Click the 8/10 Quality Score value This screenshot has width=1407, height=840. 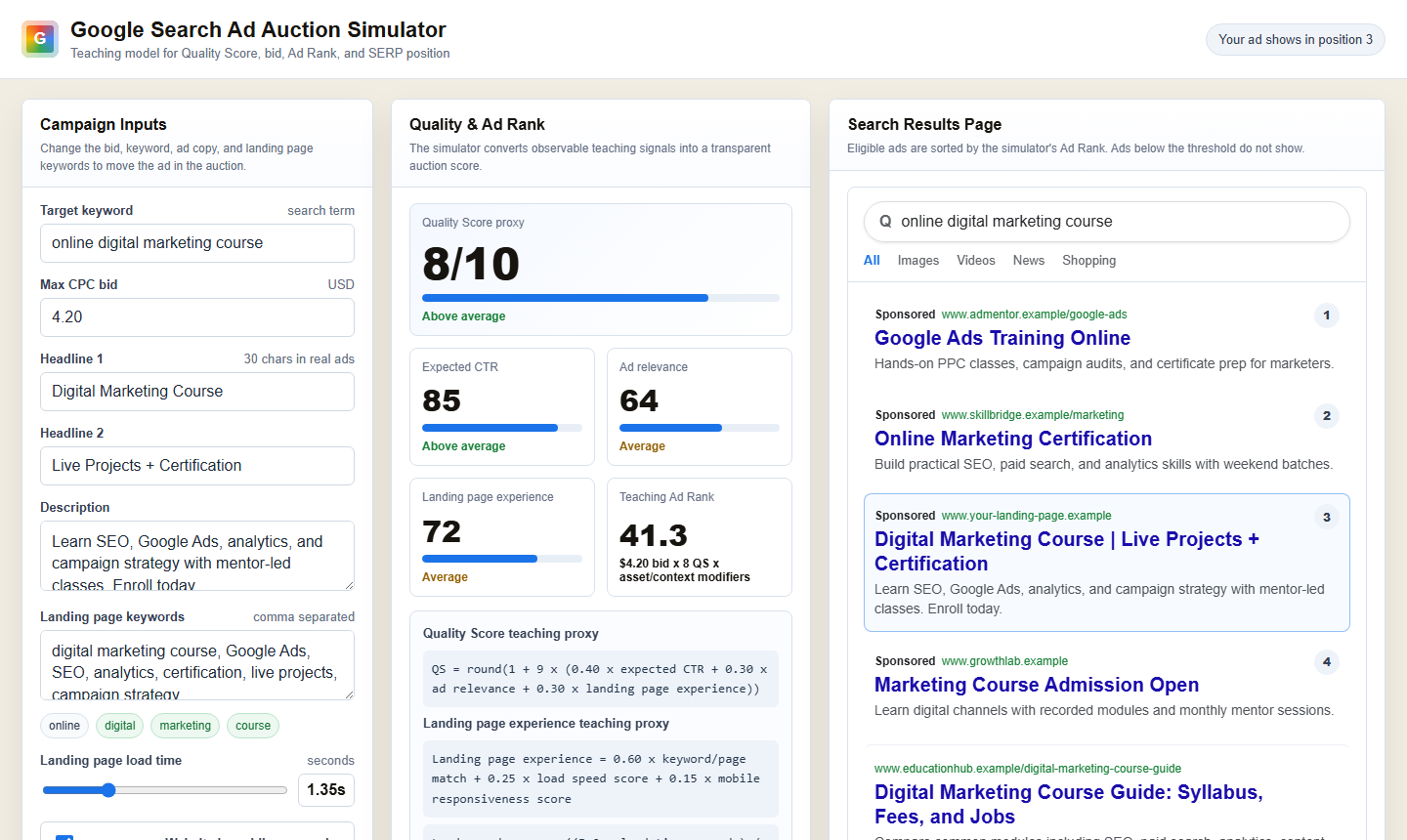pos(471,264)
